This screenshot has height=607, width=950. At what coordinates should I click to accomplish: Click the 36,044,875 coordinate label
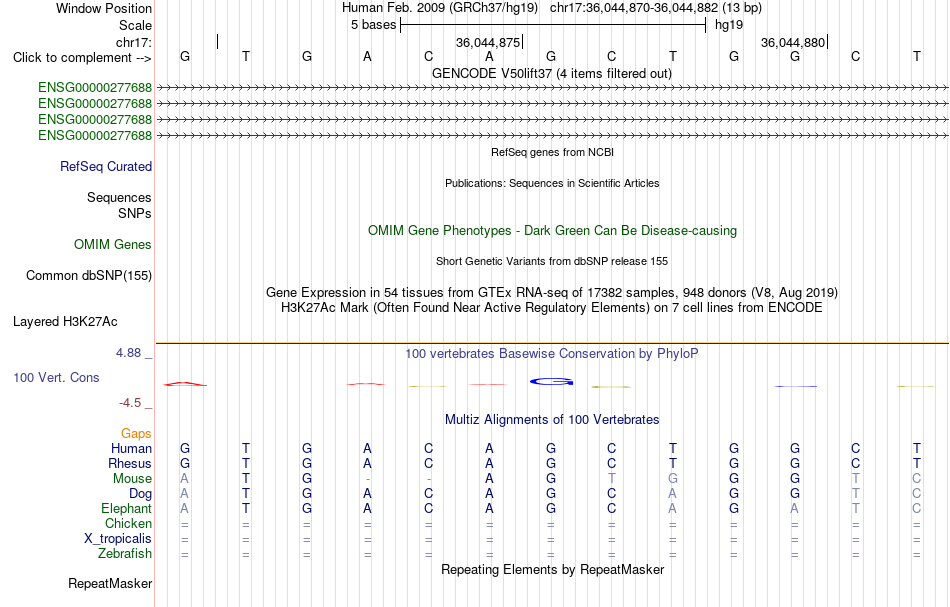[x=488, y=42]
